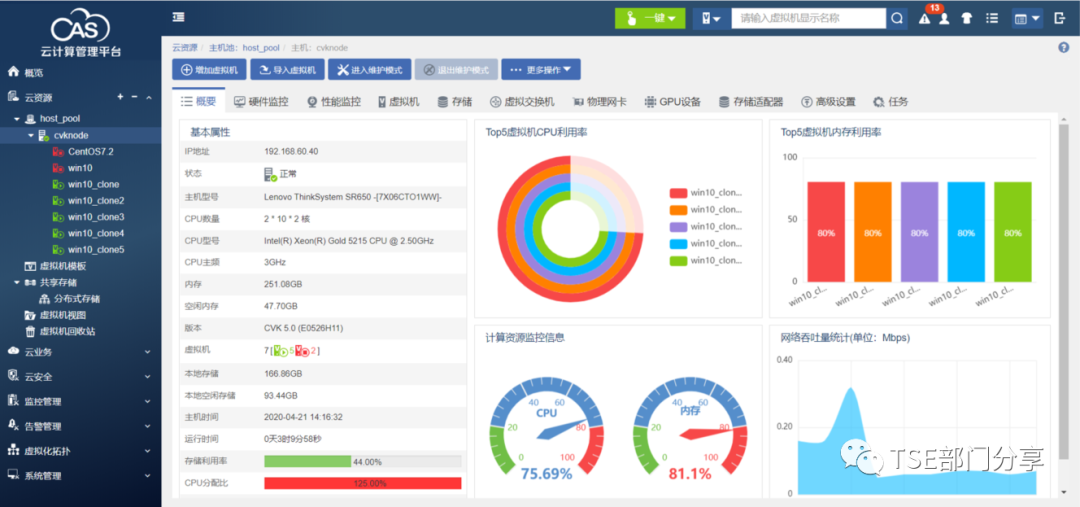Collapse 云资源 section chevron
Viewport: 1080px width, 507px height.
point(148,98)
